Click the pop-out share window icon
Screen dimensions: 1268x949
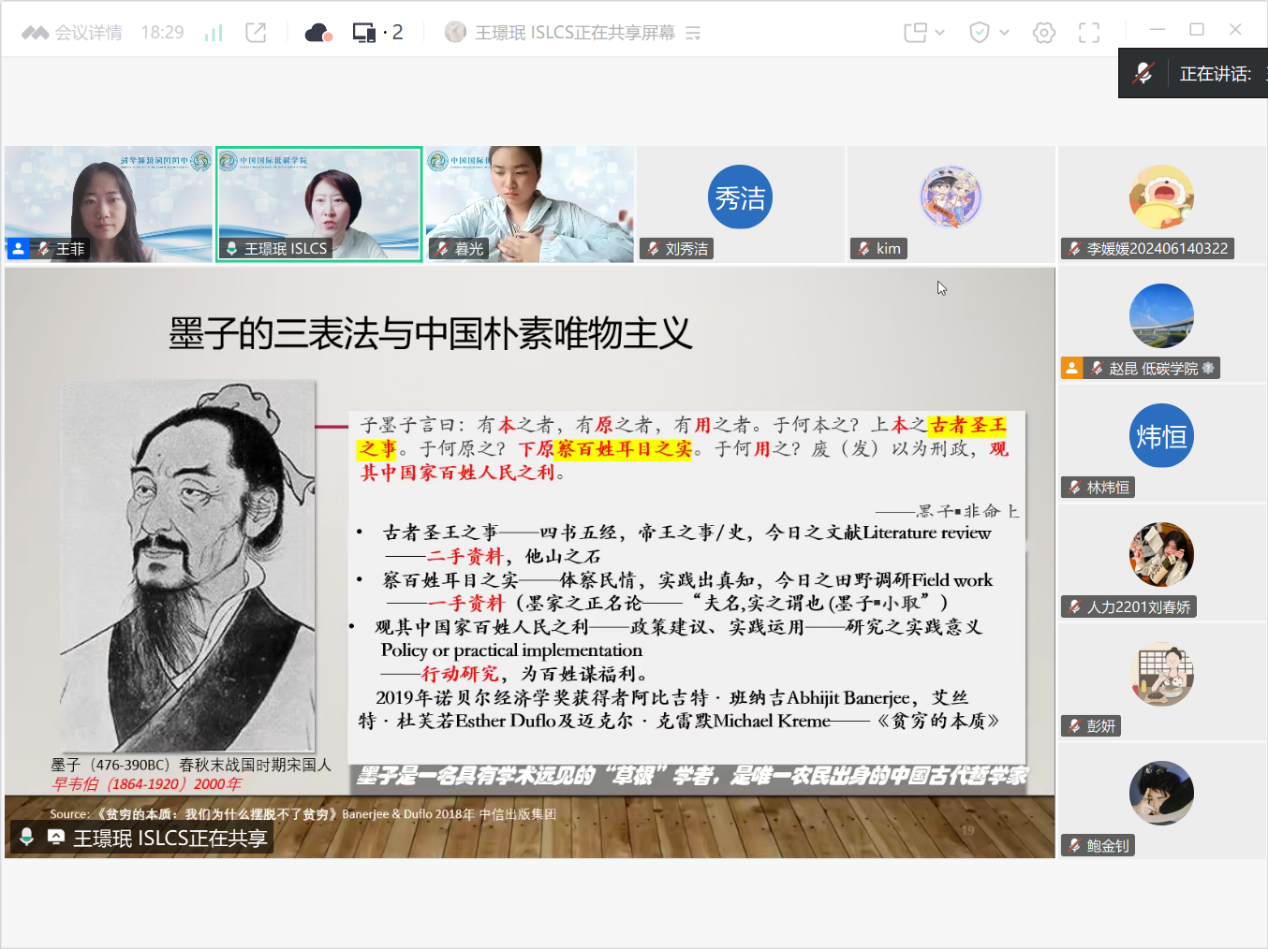click(x=256, y=33)
